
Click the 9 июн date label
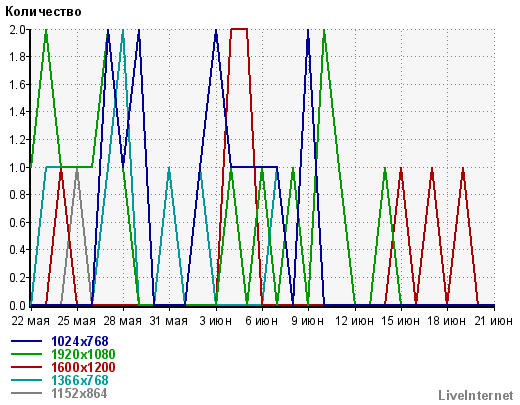pos(307,321)
